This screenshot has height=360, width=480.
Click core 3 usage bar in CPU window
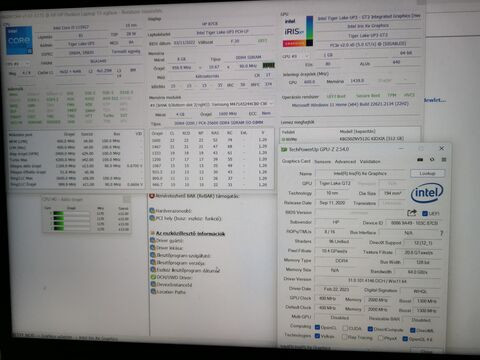click(x=71, y=229)
